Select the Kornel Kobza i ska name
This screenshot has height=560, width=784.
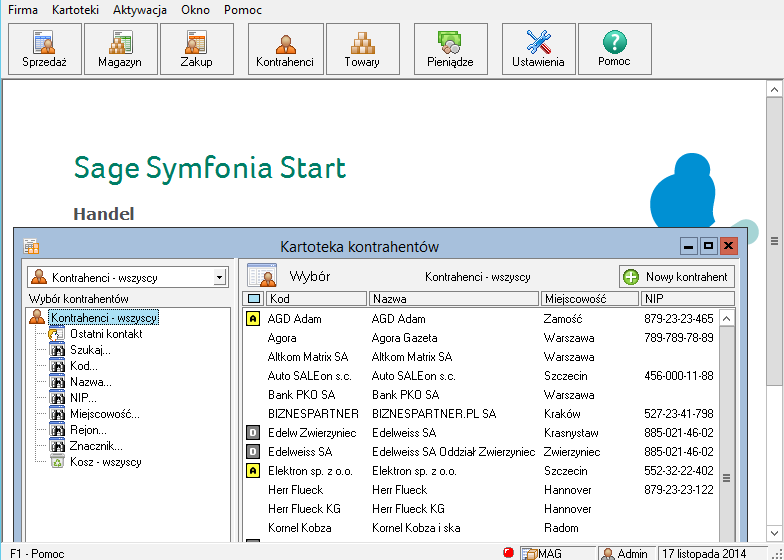pyautogui.click(x=416, y=528)
